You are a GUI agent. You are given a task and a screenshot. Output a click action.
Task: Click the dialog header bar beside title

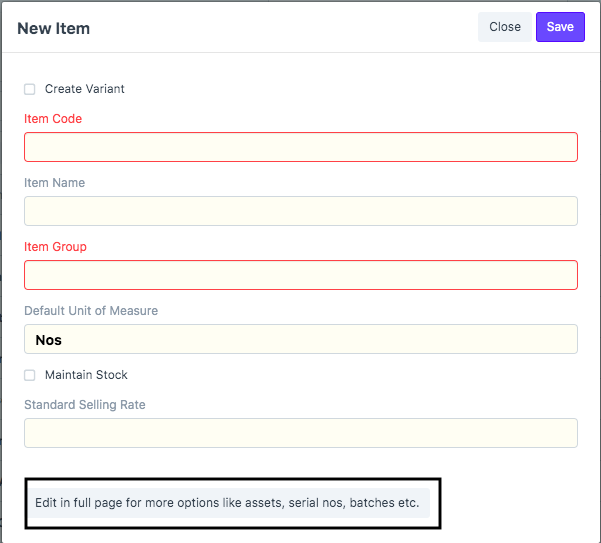coord(284,28)
